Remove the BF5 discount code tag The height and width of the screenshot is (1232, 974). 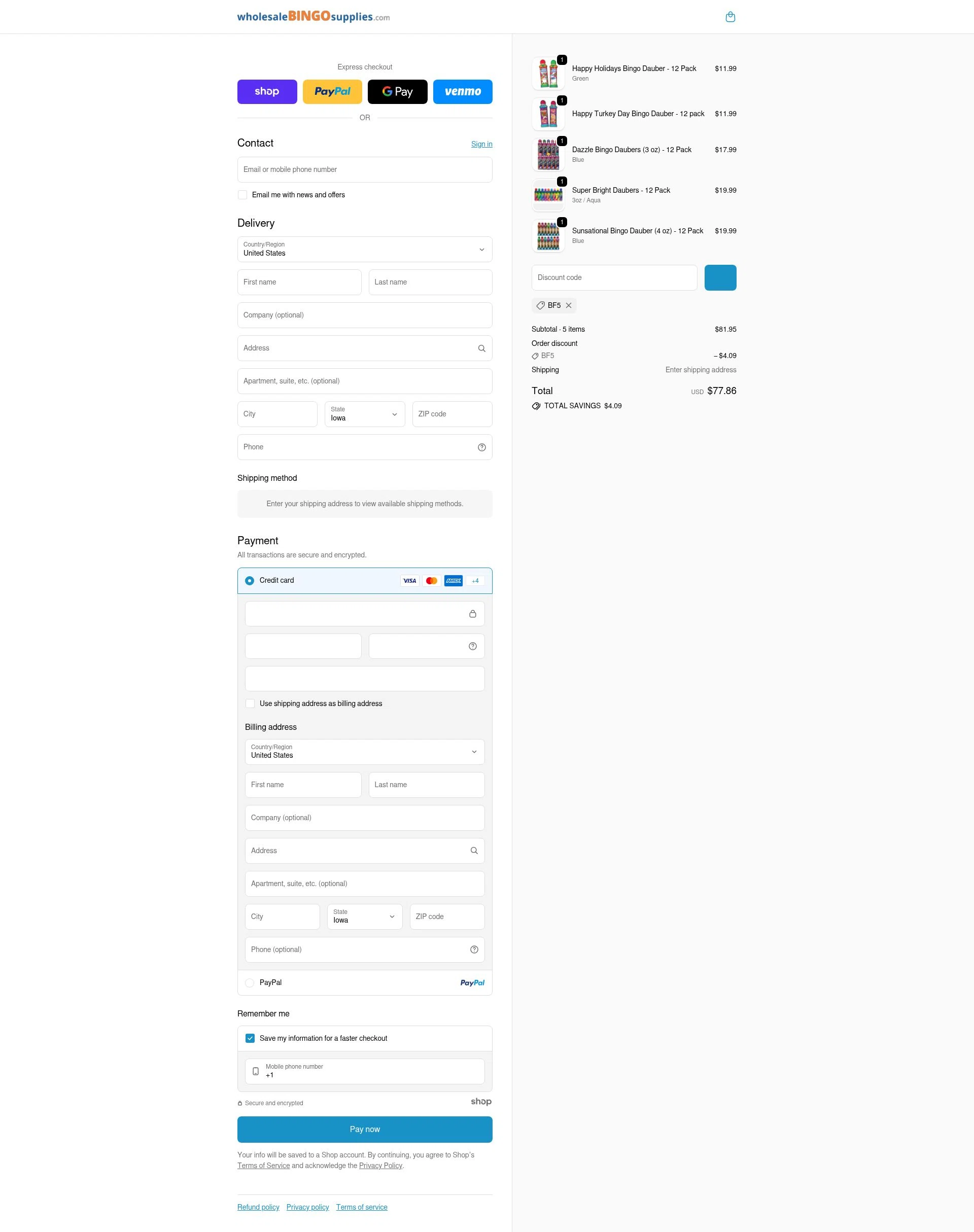point(569,305)
